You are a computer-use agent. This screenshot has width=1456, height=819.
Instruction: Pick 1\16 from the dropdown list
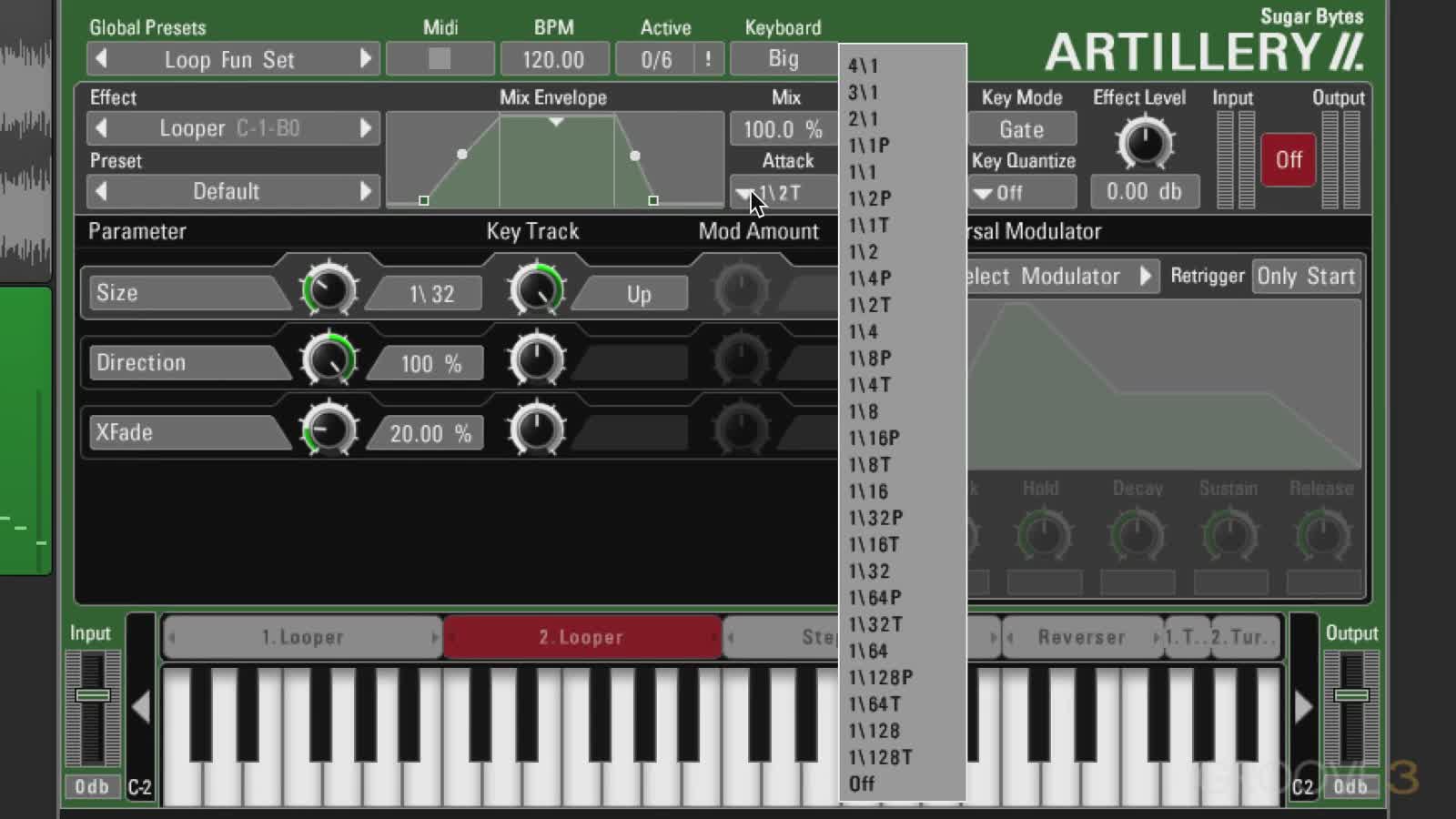click(902, 491)
